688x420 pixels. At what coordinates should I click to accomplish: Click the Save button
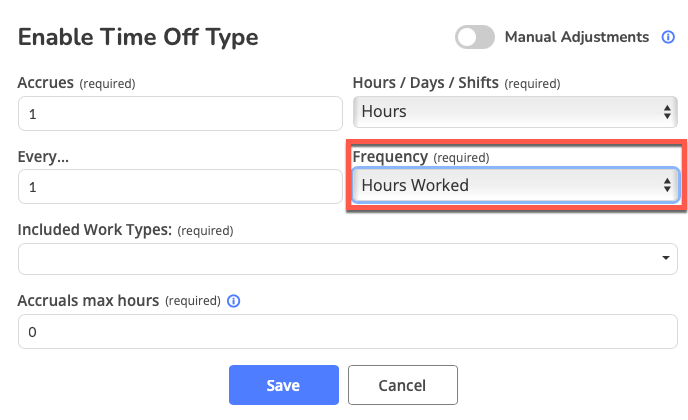click(x=283, y=386)
